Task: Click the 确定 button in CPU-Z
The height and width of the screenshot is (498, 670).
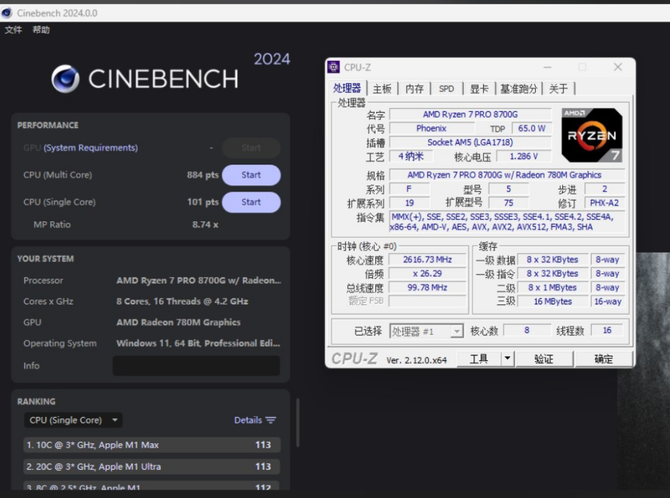Action: (x=603, y=359)
